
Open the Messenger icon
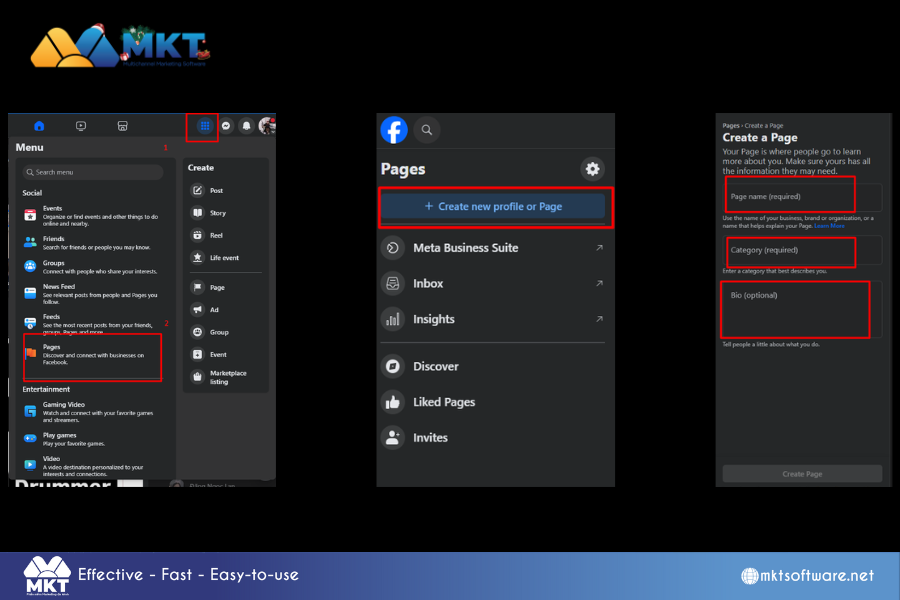pos(226,126)
